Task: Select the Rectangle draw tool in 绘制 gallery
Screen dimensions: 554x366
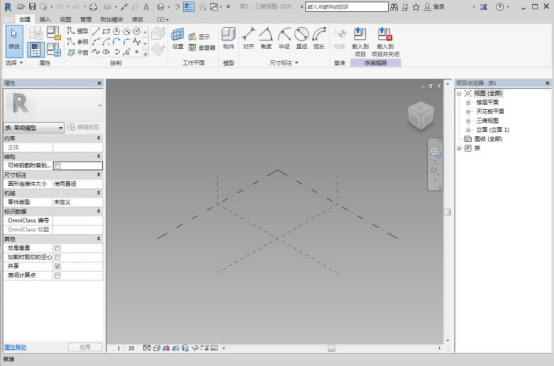Action: pyautogui.click(x=106, y=31)
